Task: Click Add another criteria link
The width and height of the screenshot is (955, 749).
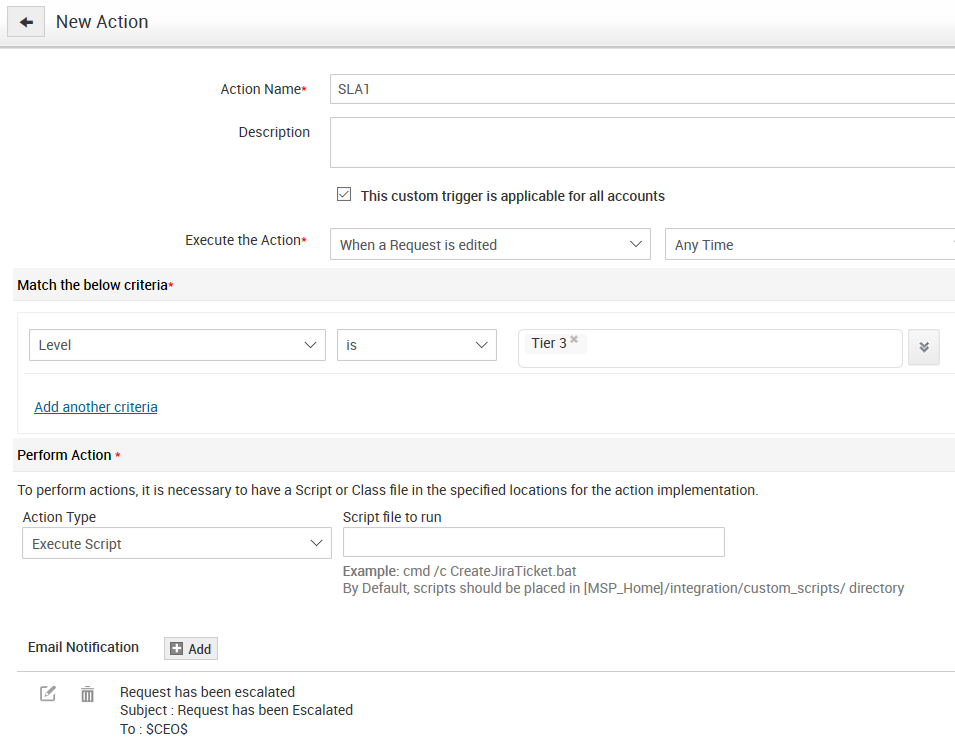Action: click(x=96, y=407)
